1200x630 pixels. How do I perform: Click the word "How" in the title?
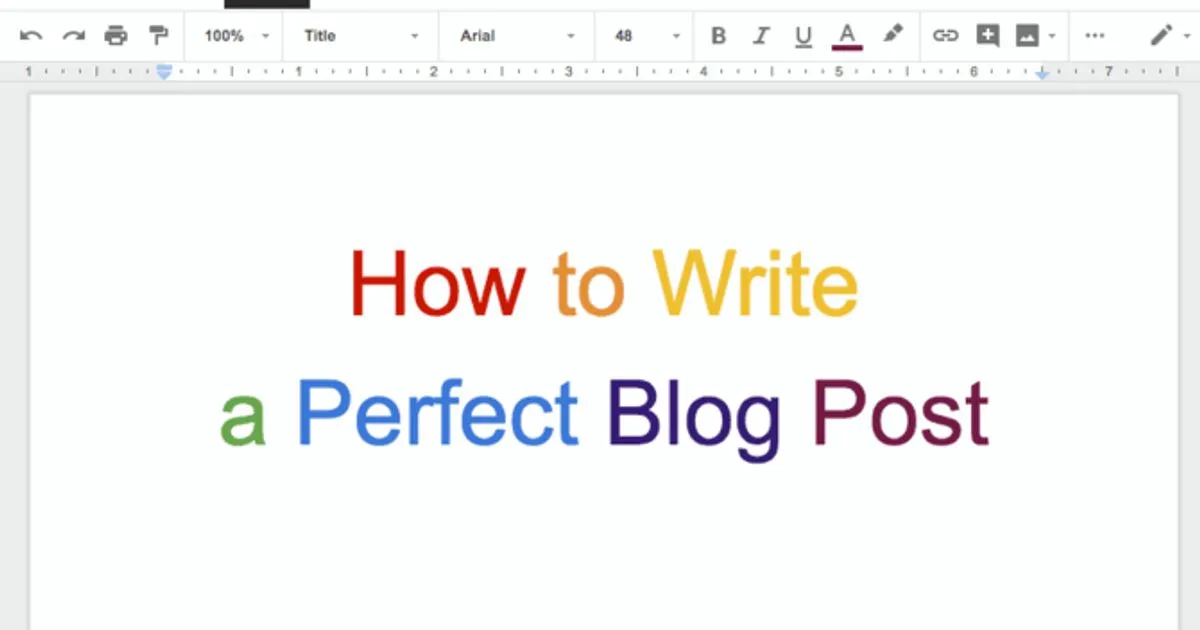click(436, 283)
